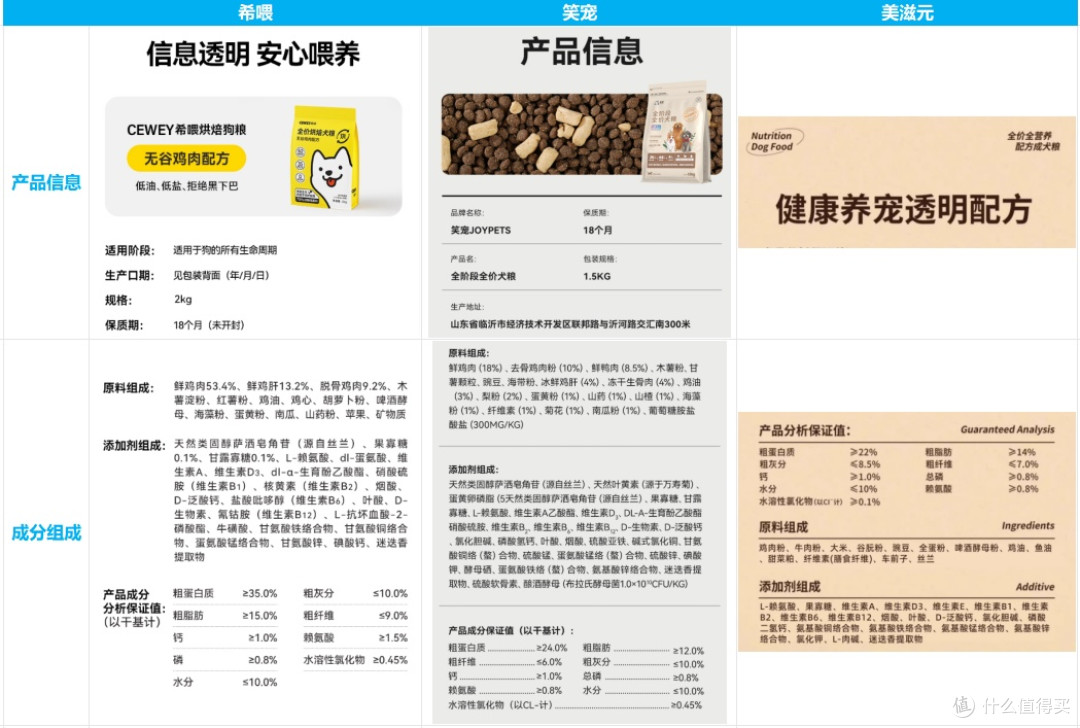Select the text "适用于狗的所有生命周期"
Viewport: 1080px width, 728px height.
tap(225, 250)
